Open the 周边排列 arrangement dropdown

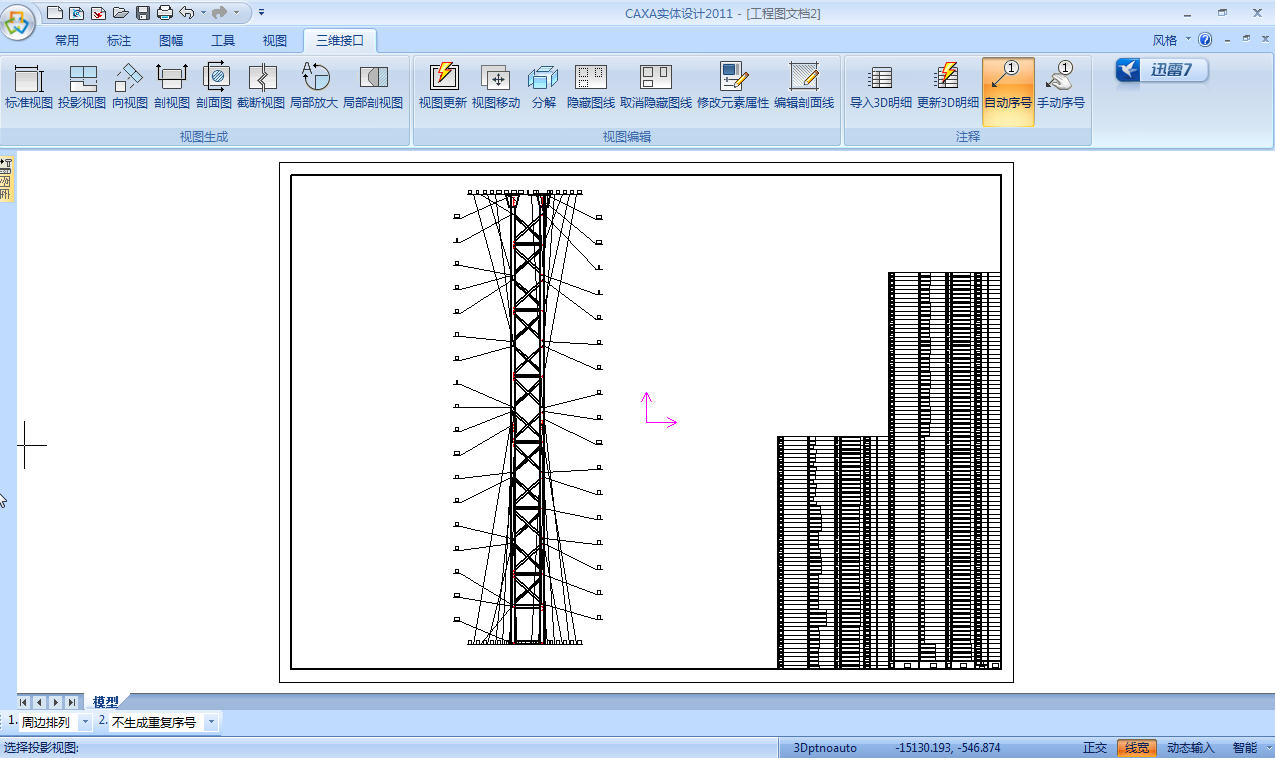[x=84, y=722]
